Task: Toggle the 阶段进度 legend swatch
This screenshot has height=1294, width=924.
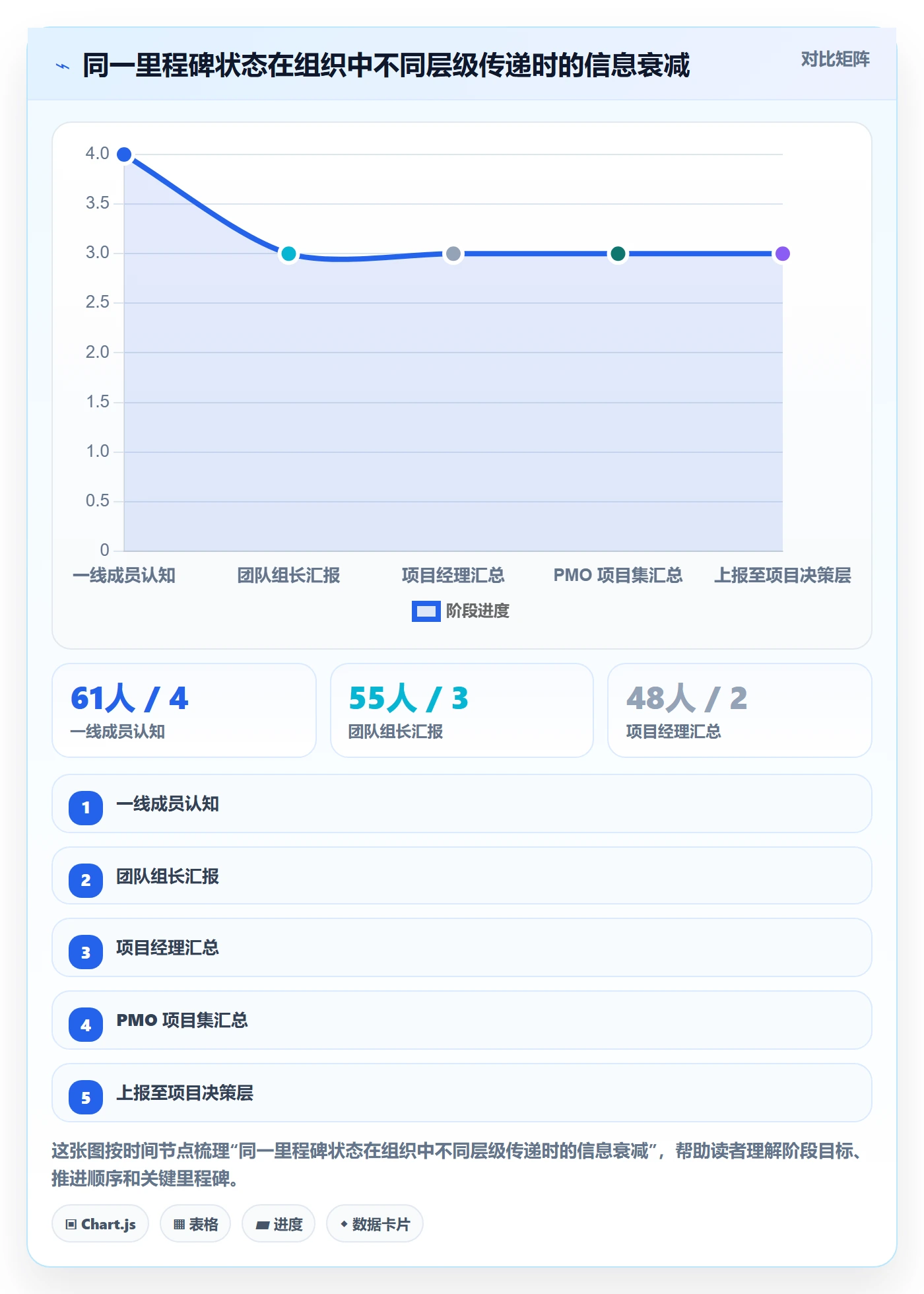Action: click(426, 611)
